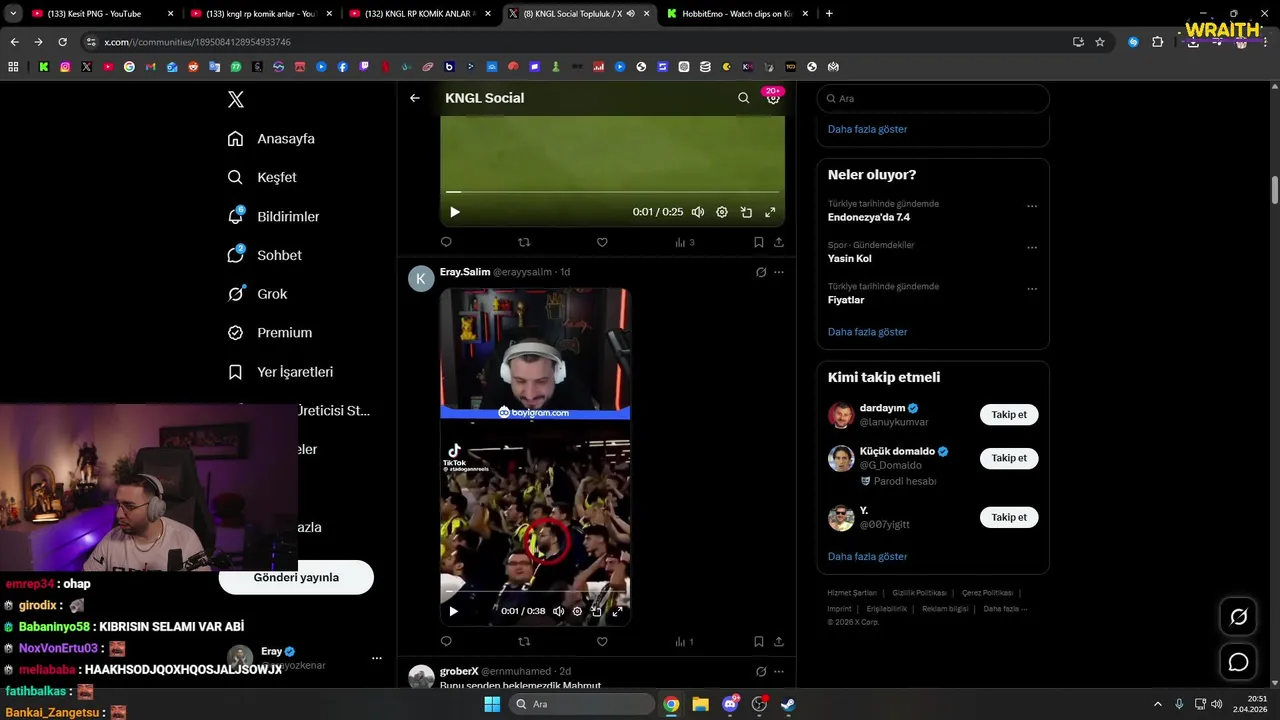Open the more menu on Eray.Salim's post

pyautogui.click(x=779, y=272)
